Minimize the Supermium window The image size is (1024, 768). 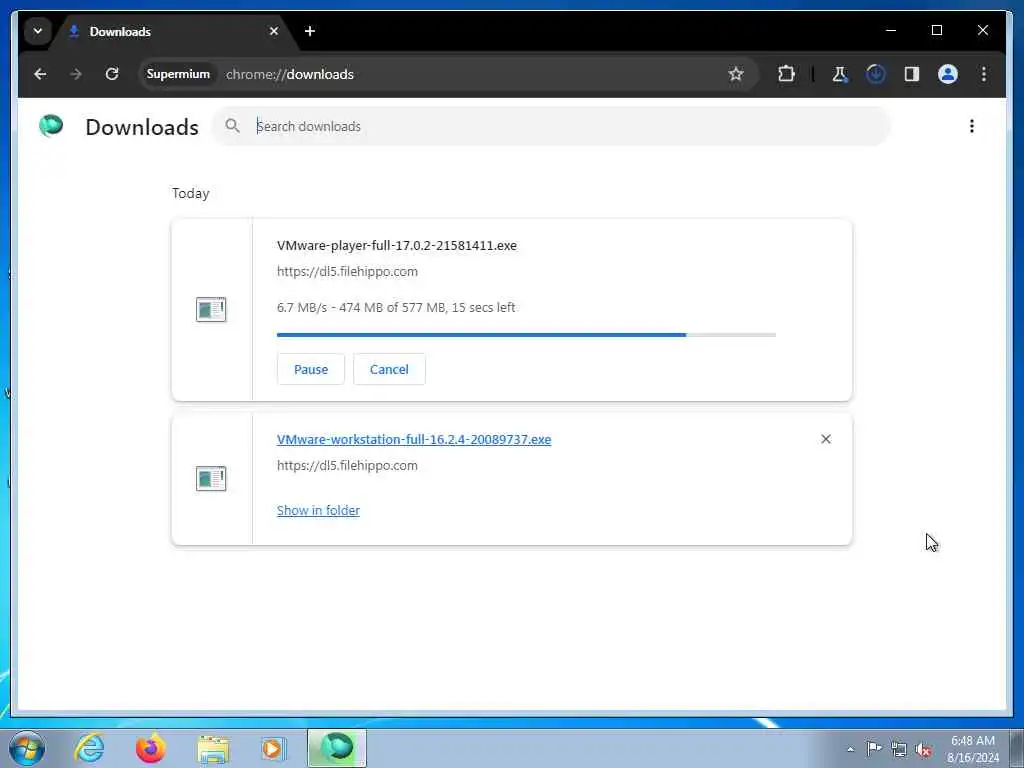pyautogui.click(x=891, y=30)
